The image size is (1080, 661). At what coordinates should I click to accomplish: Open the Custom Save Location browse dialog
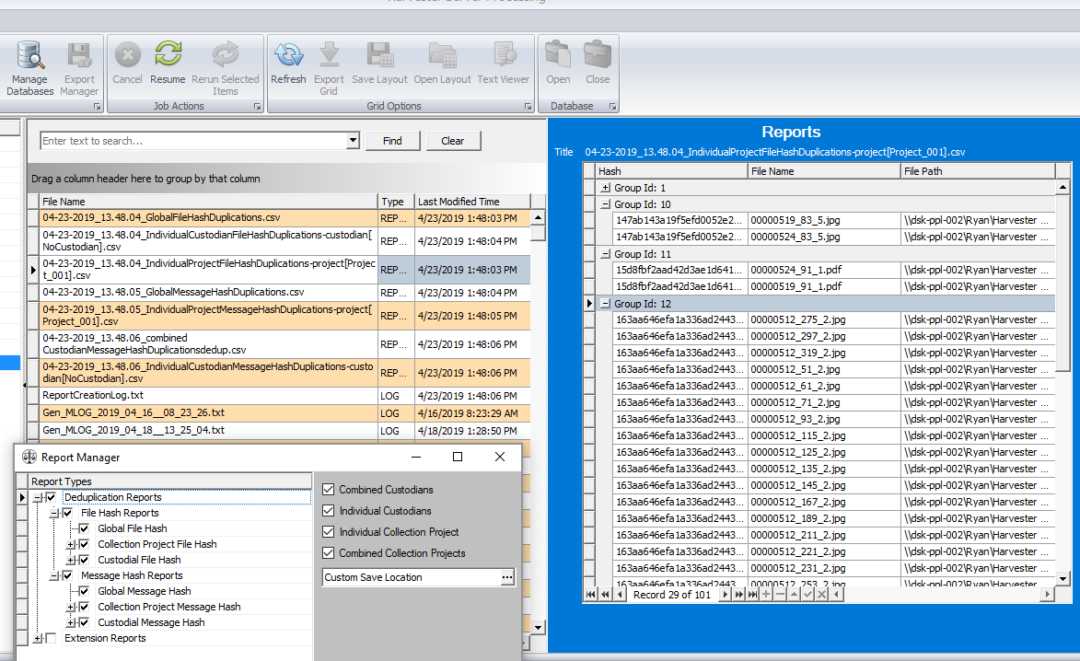[x=507, y=577]
